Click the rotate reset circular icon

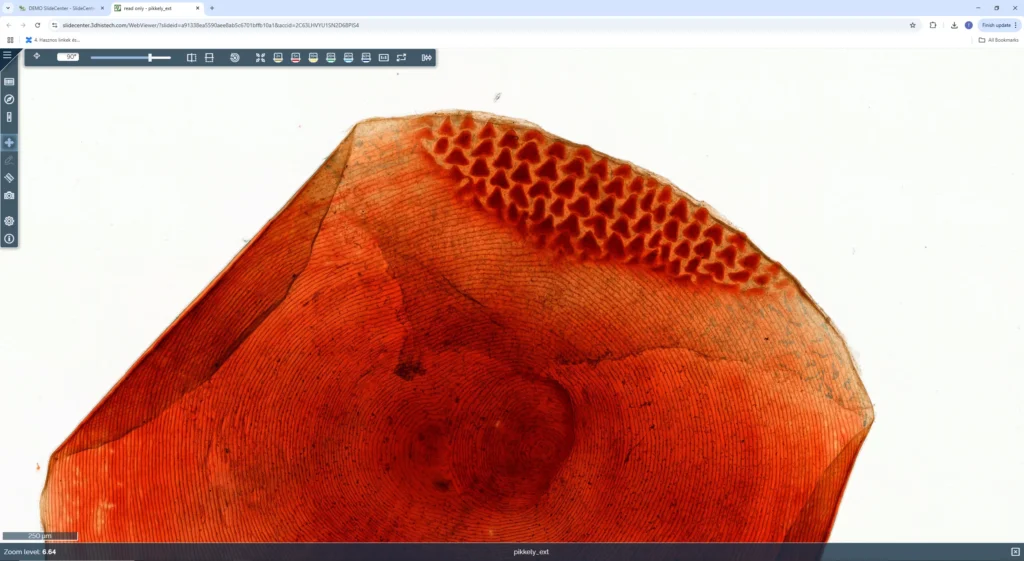click(x=234, y=58)
